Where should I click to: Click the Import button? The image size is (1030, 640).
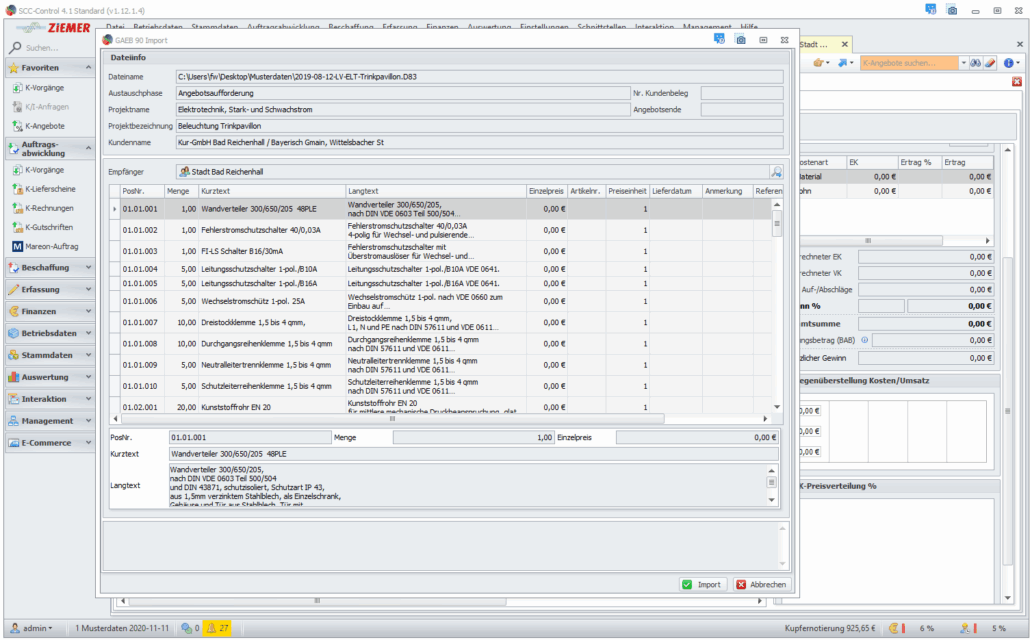pos(701,584)
